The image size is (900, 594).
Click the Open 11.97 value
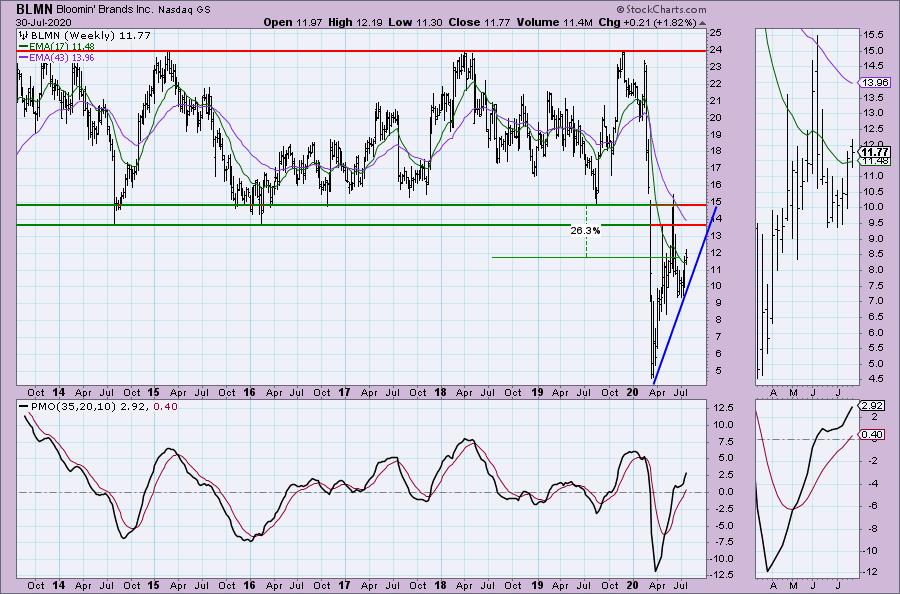293,22
